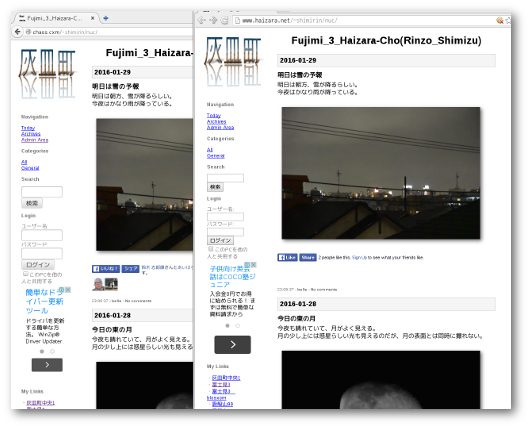
Task: Open Admin Area link in right window
Action: [x=220, y=127]
